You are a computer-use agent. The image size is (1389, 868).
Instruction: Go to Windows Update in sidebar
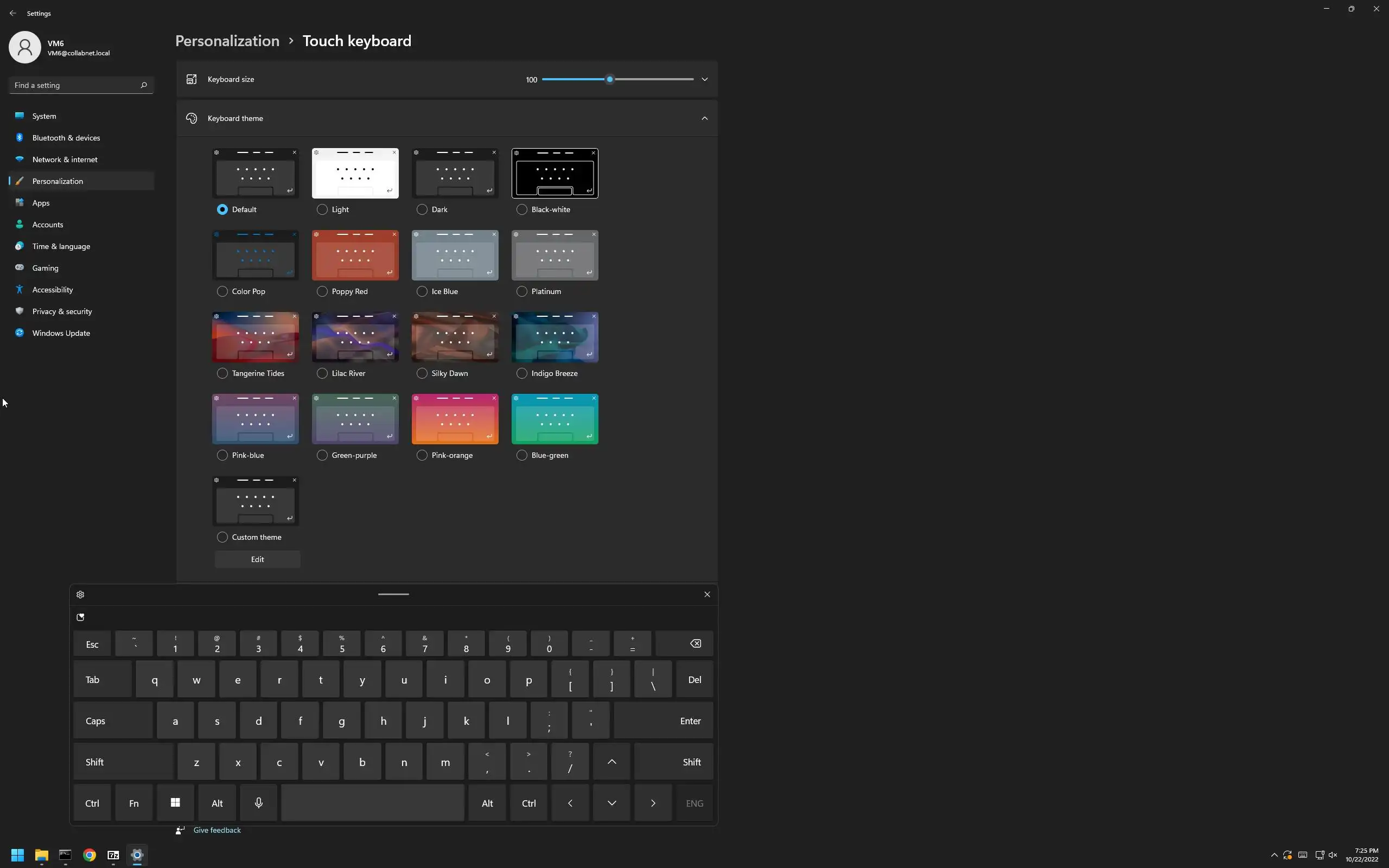coord(61,333)
